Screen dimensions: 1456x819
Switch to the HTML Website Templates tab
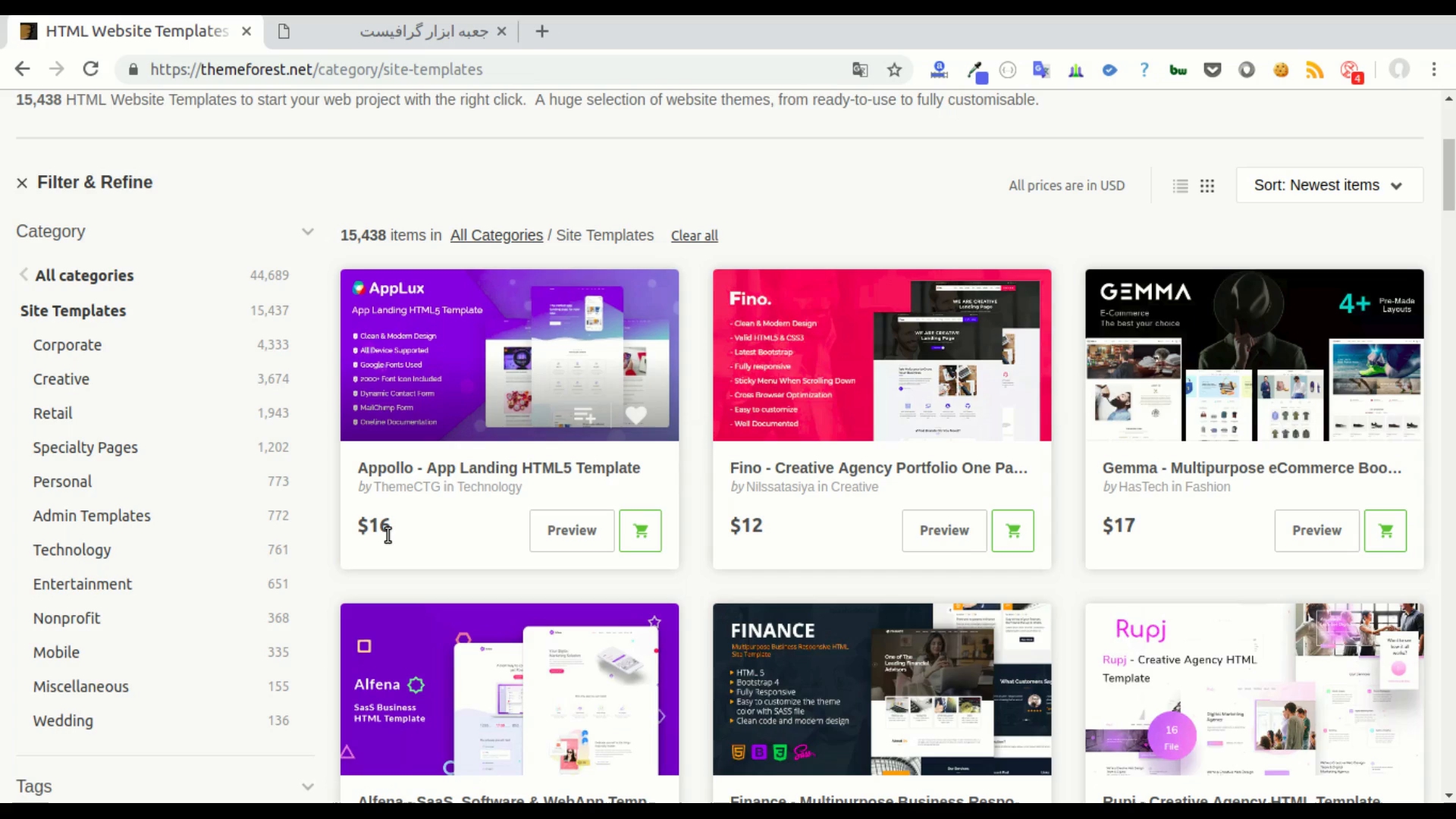click(x=136, y=31)
